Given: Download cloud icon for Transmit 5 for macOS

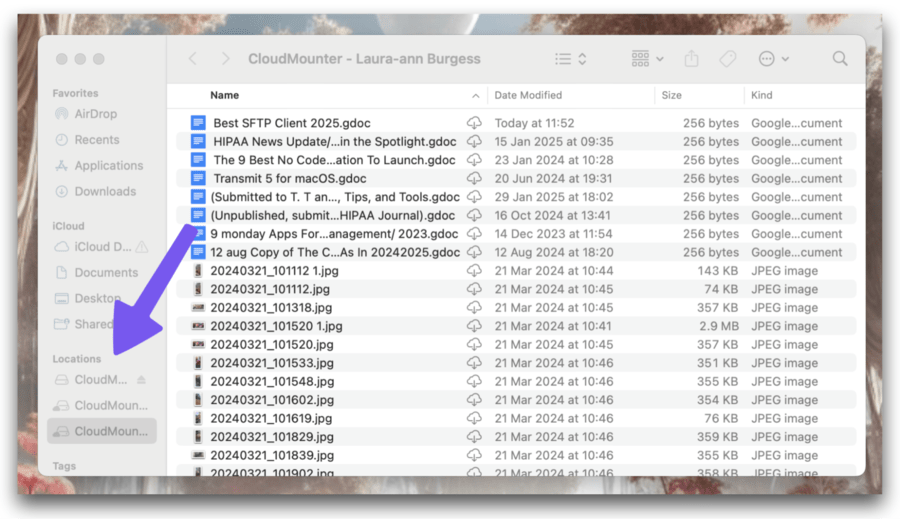Looking at the screenshot, I should 474,178.
